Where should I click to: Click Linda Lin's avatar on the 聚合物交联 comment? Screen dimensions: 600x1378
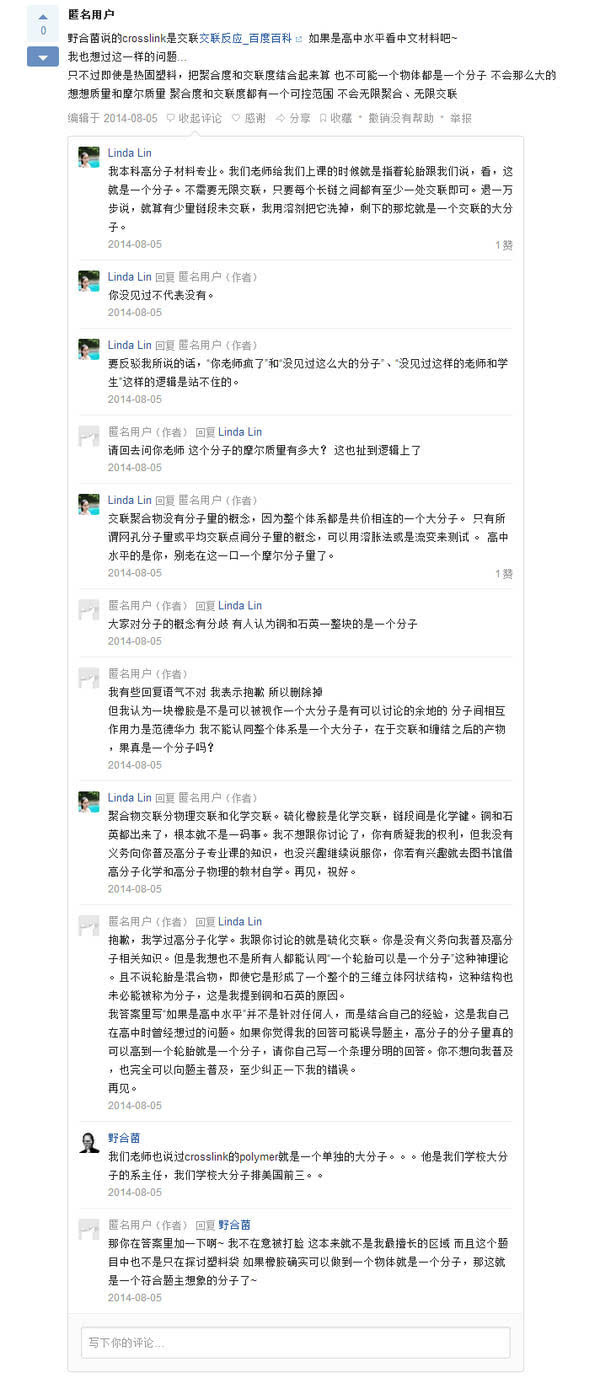tap(89, 803)
